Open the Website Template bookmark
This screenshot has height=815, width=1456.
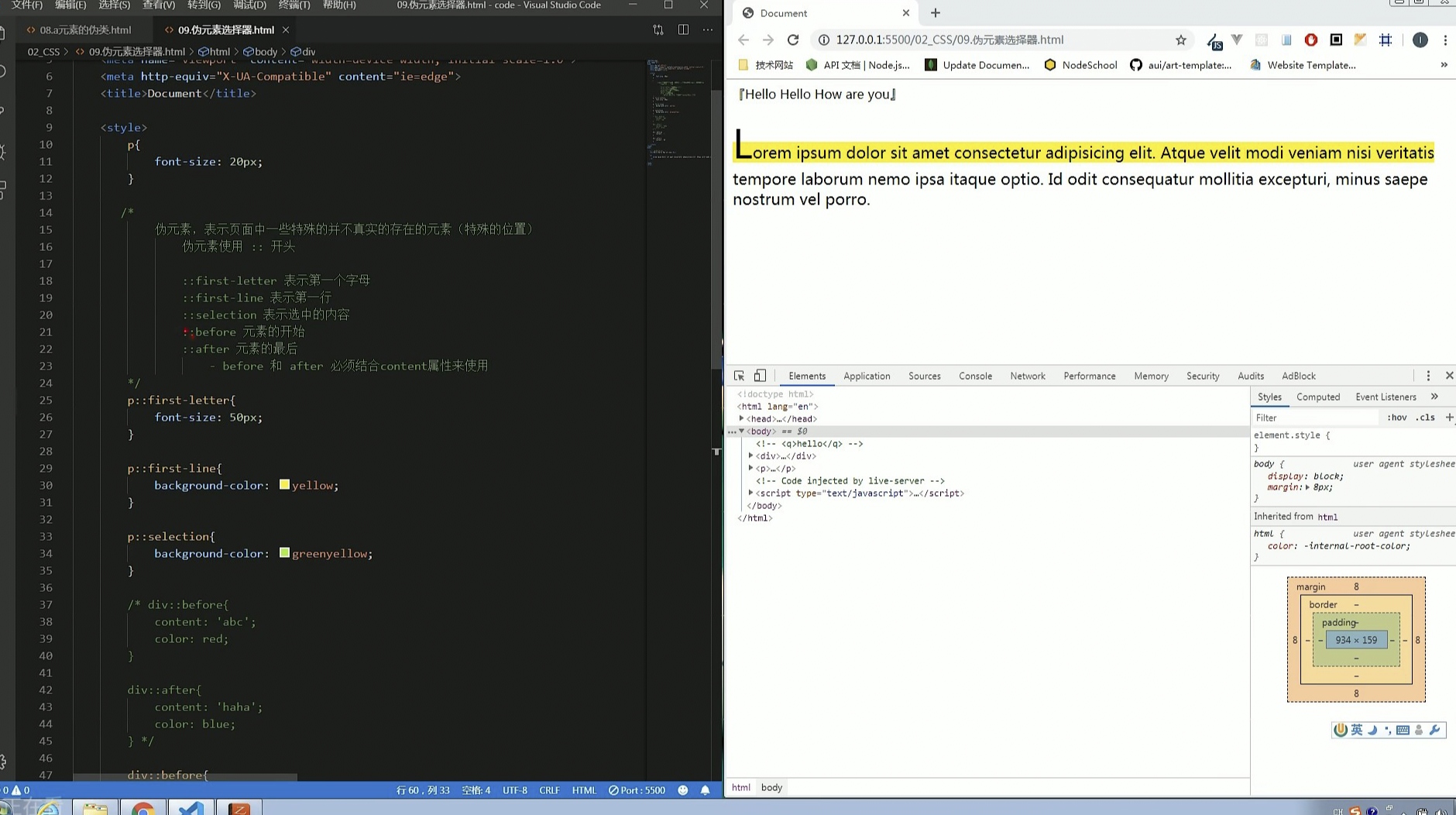pos(1303,65)
